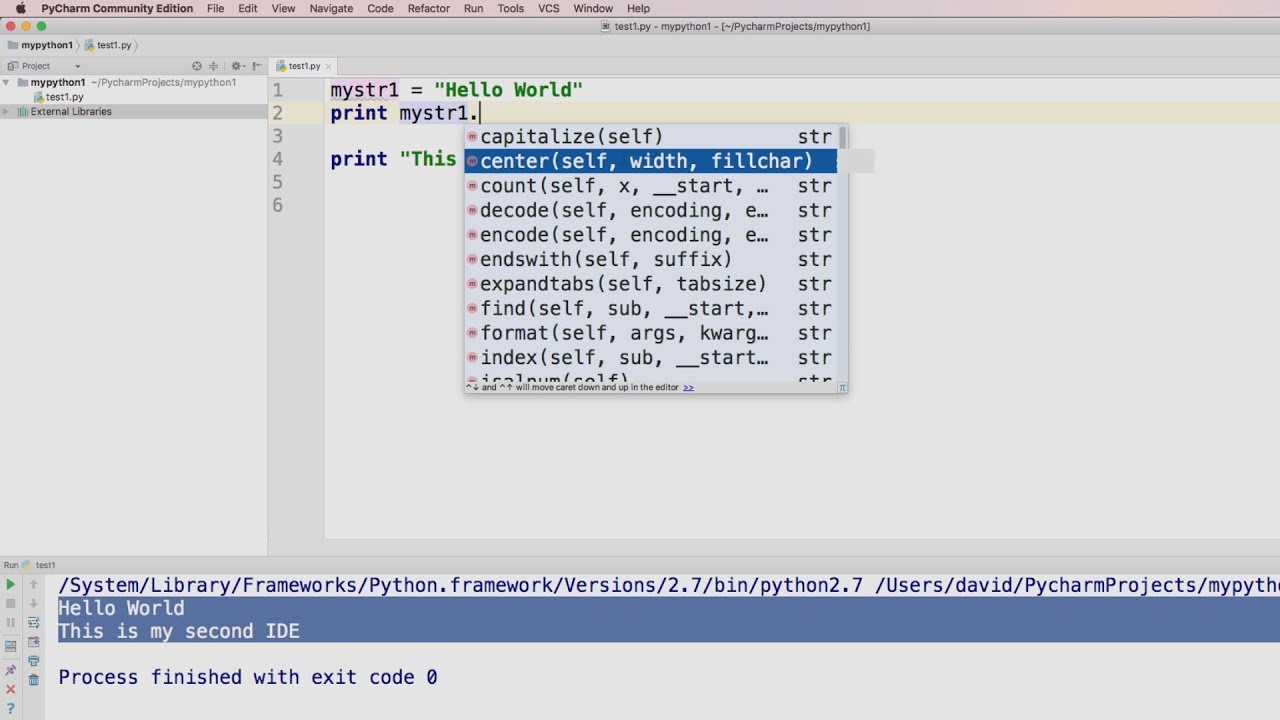Click the scroll from source target icon

(197, 66)
